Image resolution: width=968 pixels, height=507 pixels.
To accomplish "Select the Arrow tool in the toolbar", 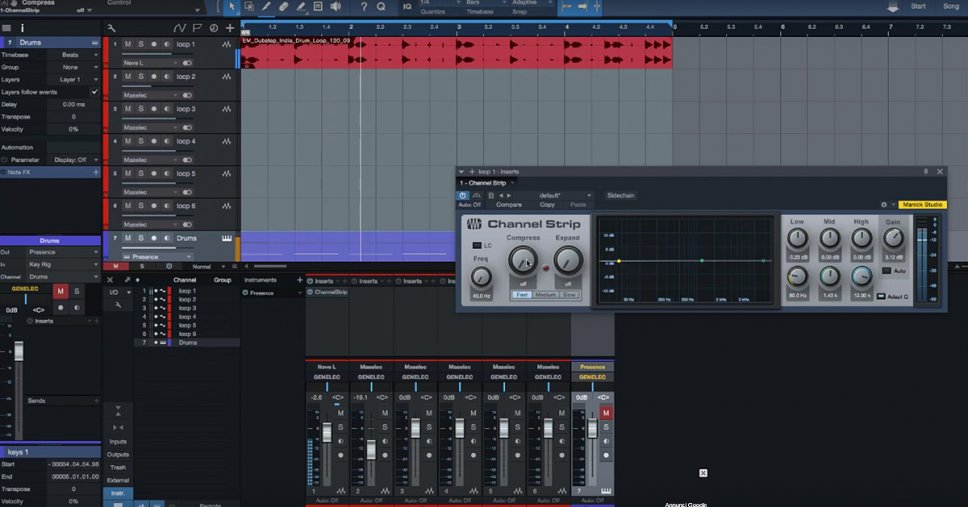I will (x=231, y=6).
